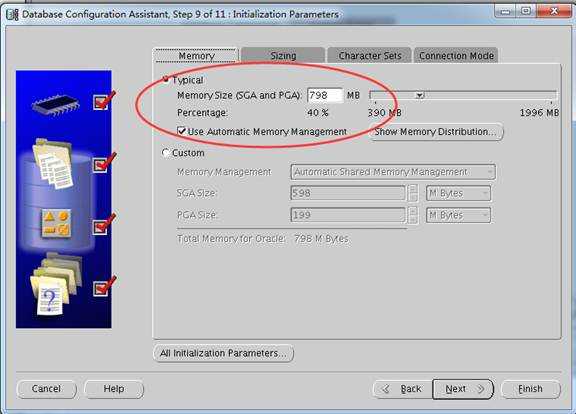
Task: Open the Character Sets tab
Action: (370, 56)
